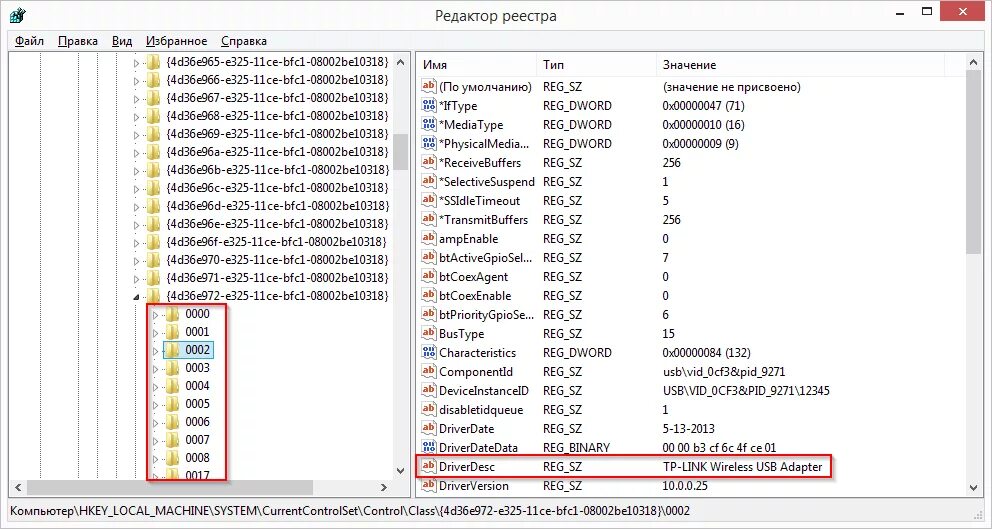Select the DriverVersion value name
Viewport: 992px width, 529px height.
(x=473, y=486)
